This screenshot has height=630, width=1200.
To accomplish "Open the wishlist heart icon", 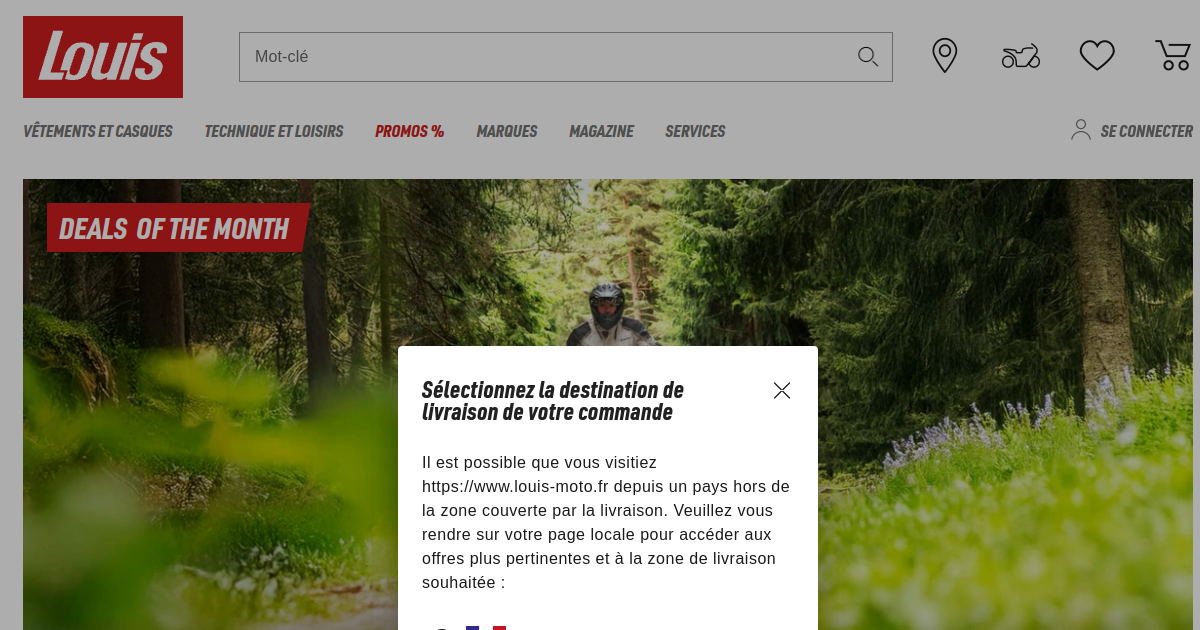I will [x=1097, y=56].
